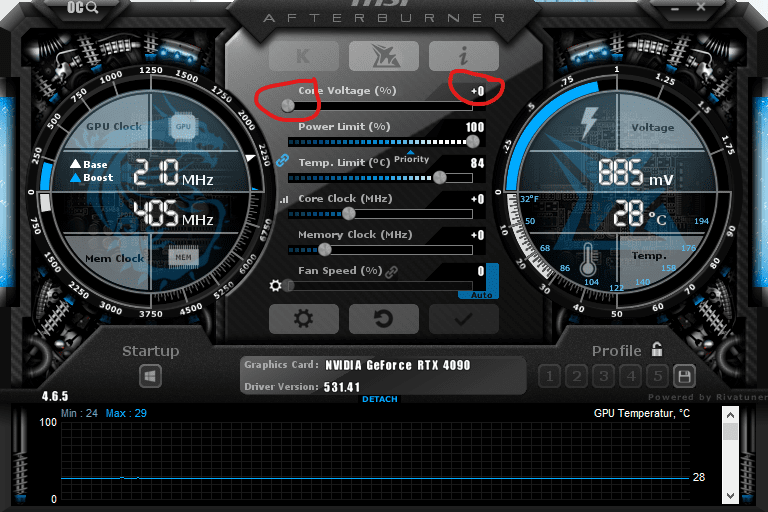Minimize the Afterburner window
The height and width of the screenshot is (512, 768).
tap(675, 8)
